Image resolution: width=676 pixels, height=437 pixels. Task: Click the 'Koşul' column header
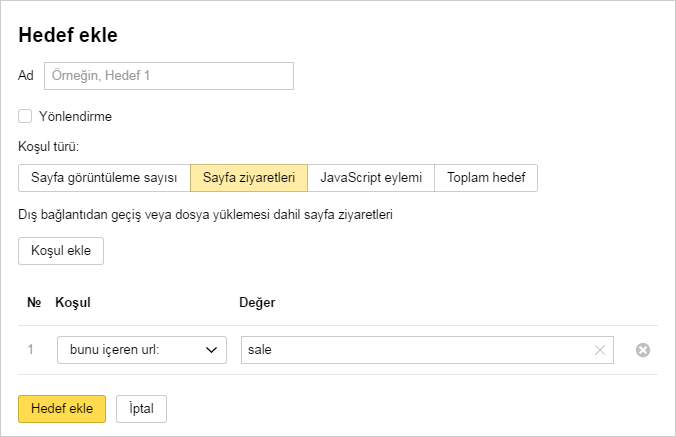click(74, 302)
